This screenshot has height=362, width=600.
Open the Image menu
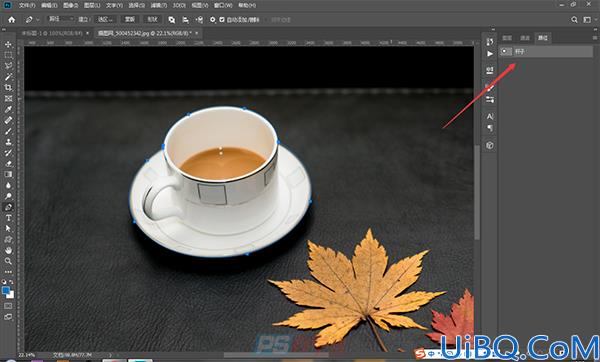[70, 5]
